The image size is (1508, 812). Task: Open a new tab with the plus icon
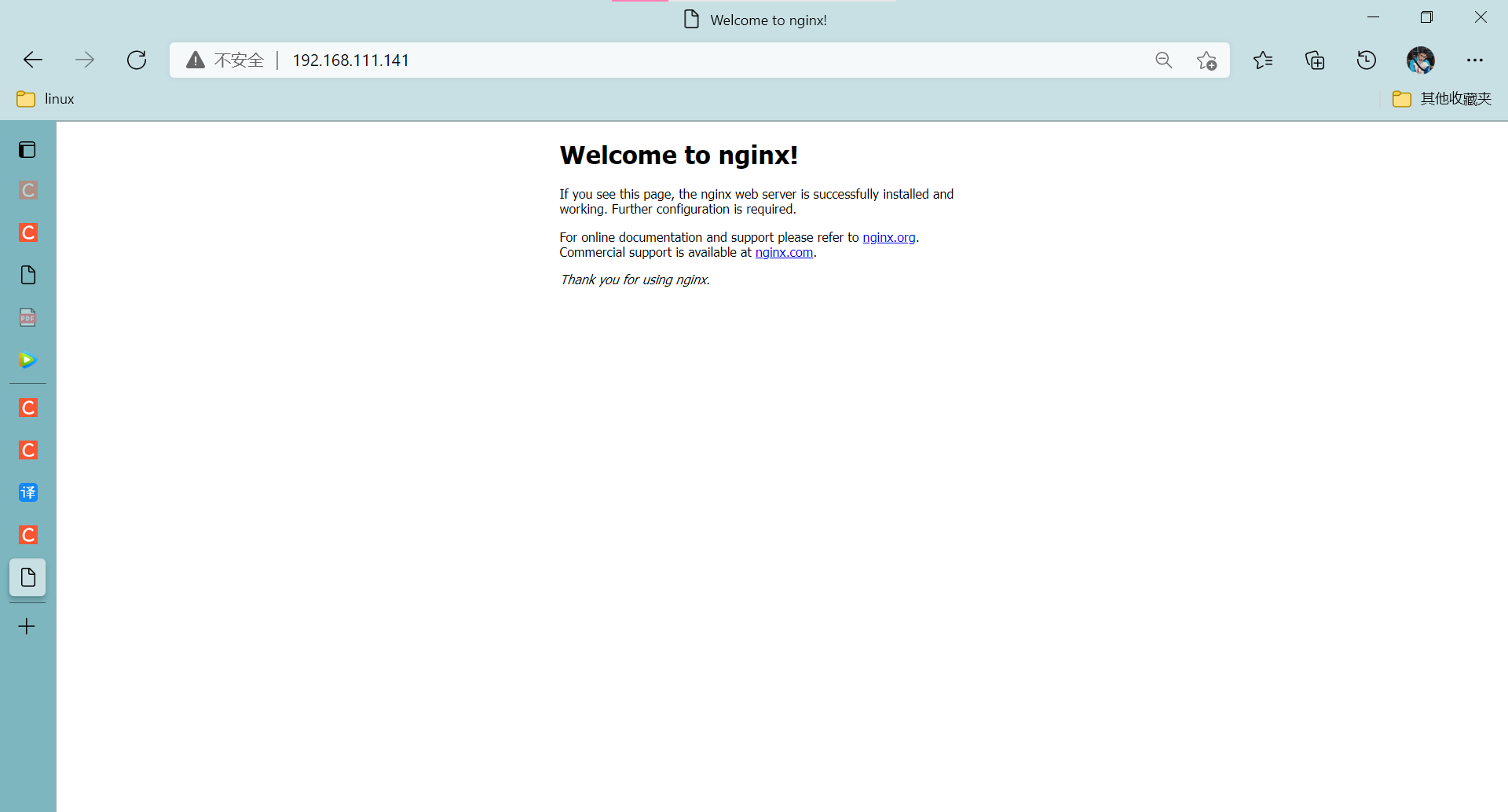27,626
